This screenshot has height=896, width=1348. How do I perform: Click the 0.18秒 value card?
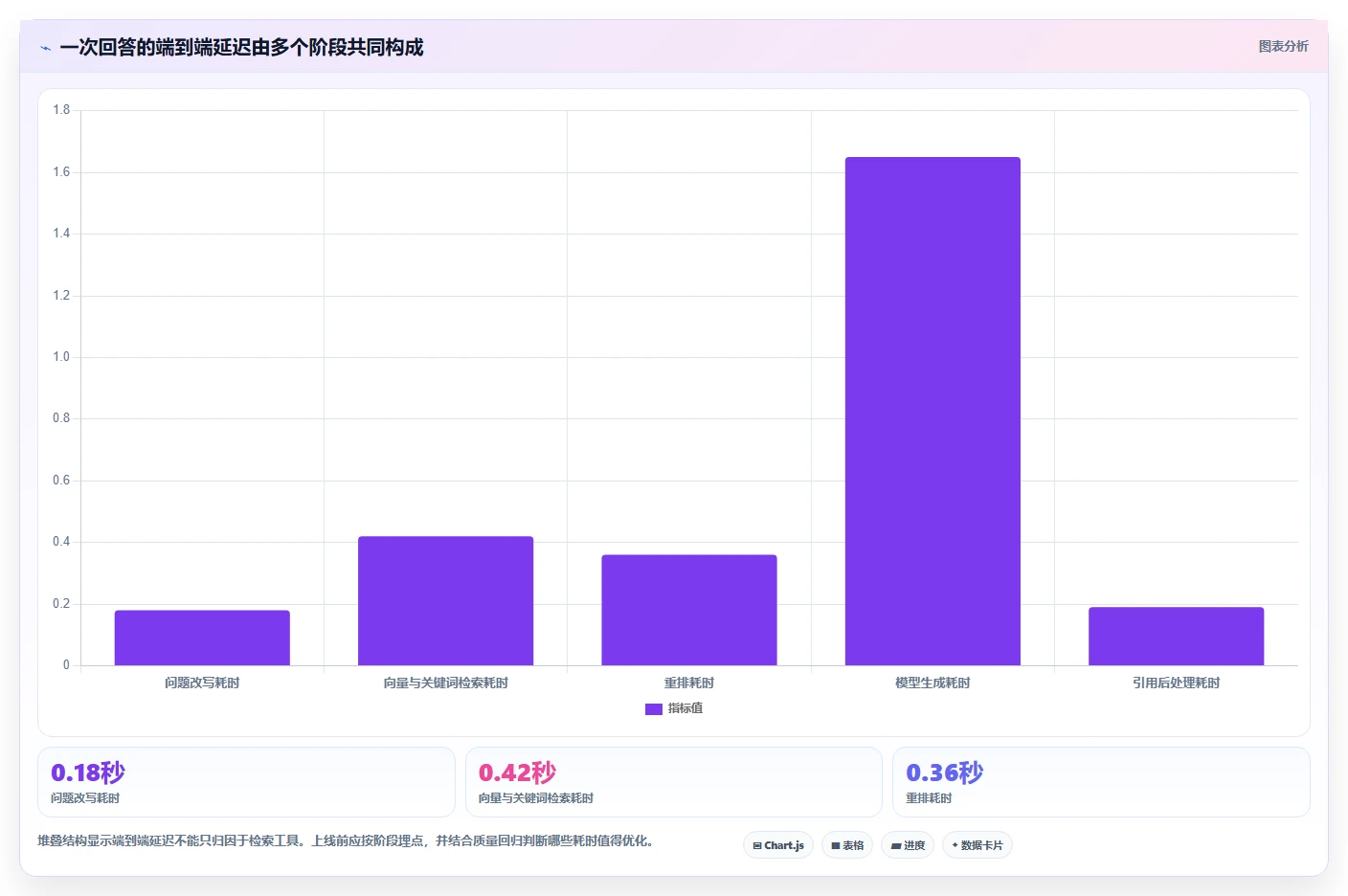[x=246, y=782]
